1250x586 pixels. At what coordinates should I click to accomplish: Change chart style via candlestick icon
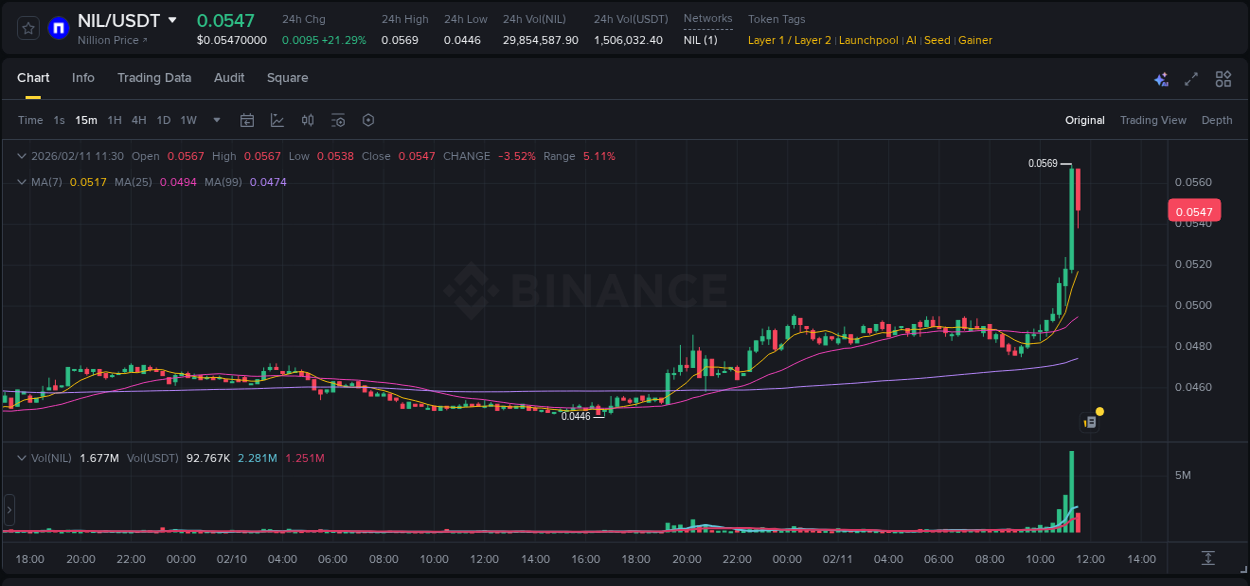[307, 120]
